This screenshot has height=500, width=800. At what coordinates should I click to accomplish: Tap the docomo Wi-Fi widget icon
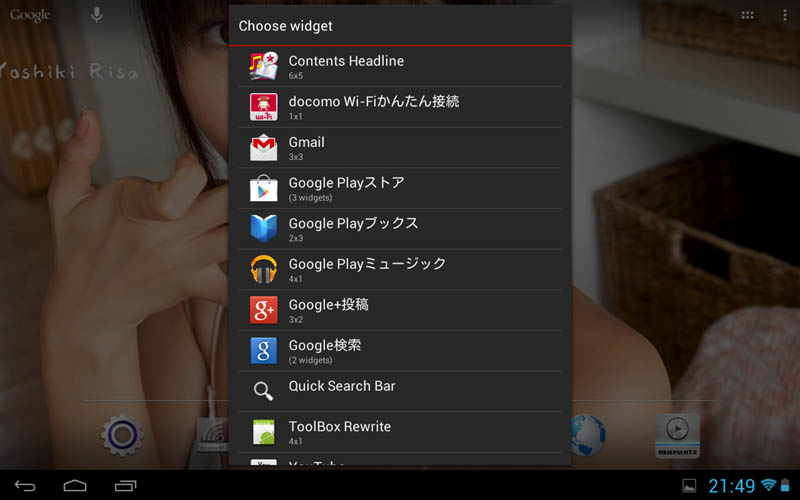click(x=263, y=107)
